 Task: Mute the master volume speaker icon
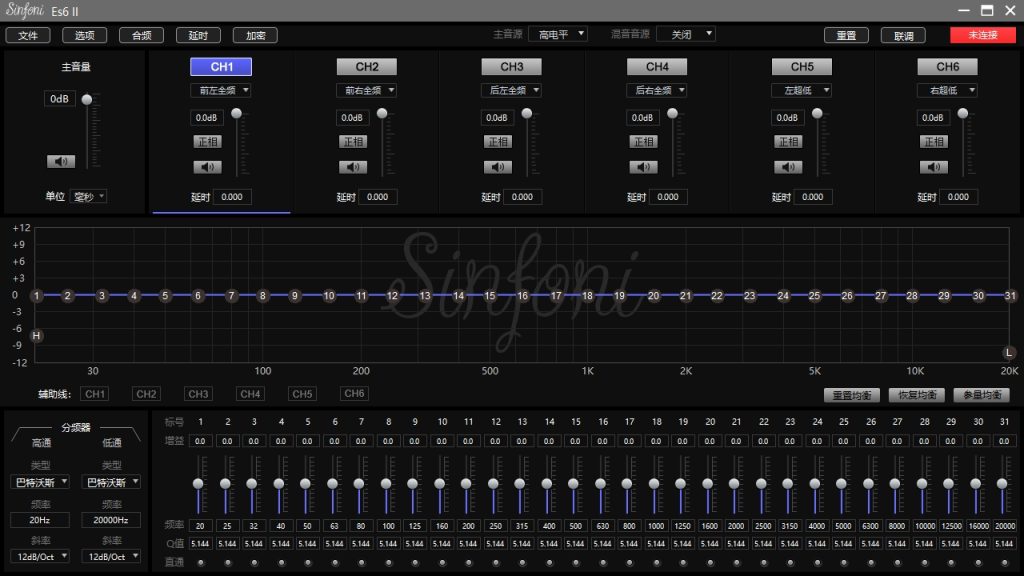tap(61, 161)
